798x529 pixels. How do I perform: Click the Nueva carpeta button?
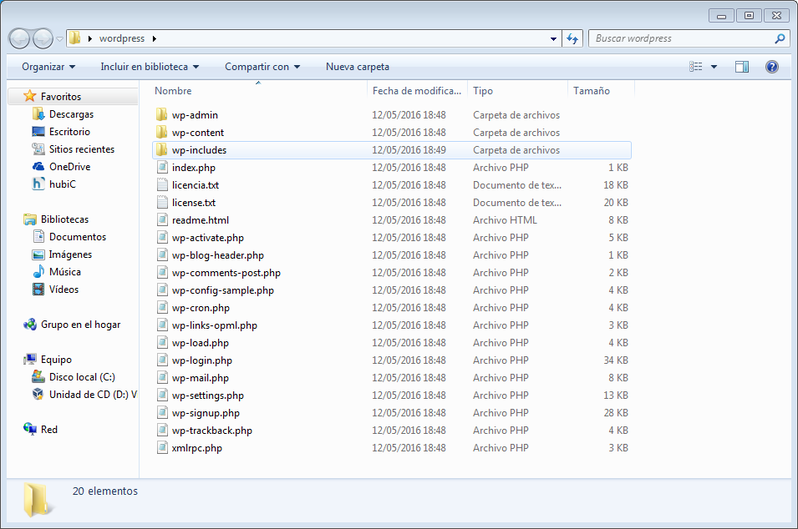(357, 67)
